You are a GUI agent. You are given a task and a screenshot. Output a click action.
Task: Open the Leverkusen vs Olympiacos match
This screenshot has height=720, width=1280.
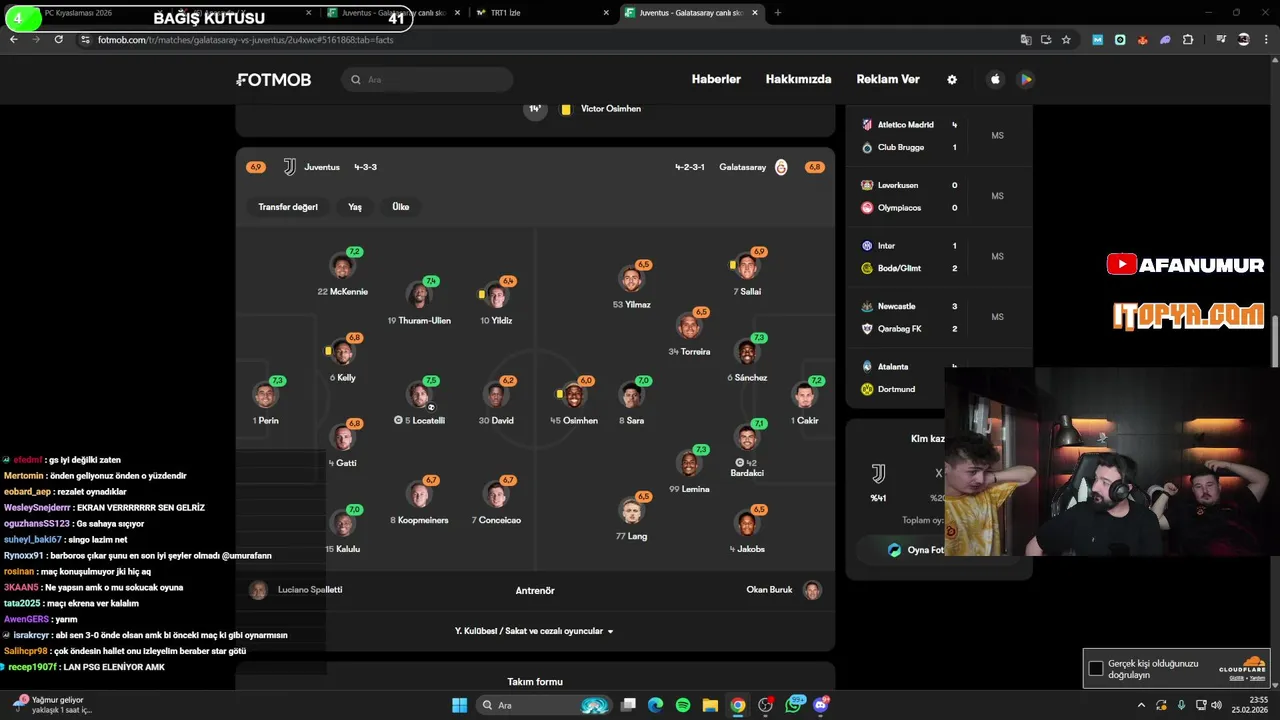pyautogui.click(x=938, y=196)
